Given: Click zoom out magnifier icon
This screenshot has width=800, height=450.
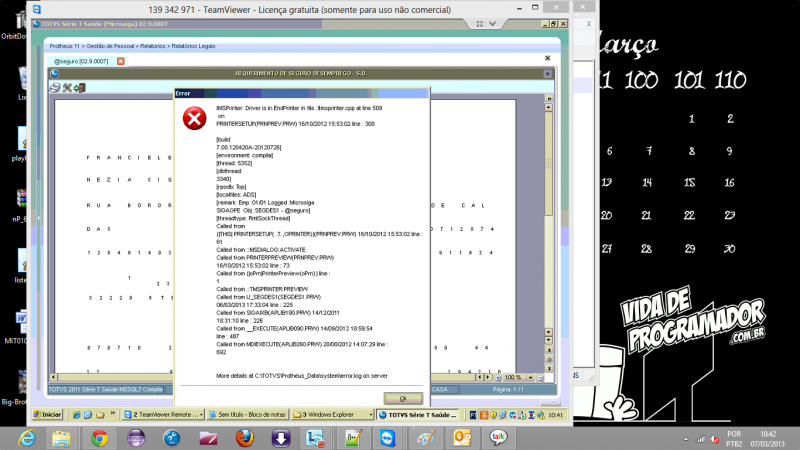Looking at the screenshot, I should (540, 378).
